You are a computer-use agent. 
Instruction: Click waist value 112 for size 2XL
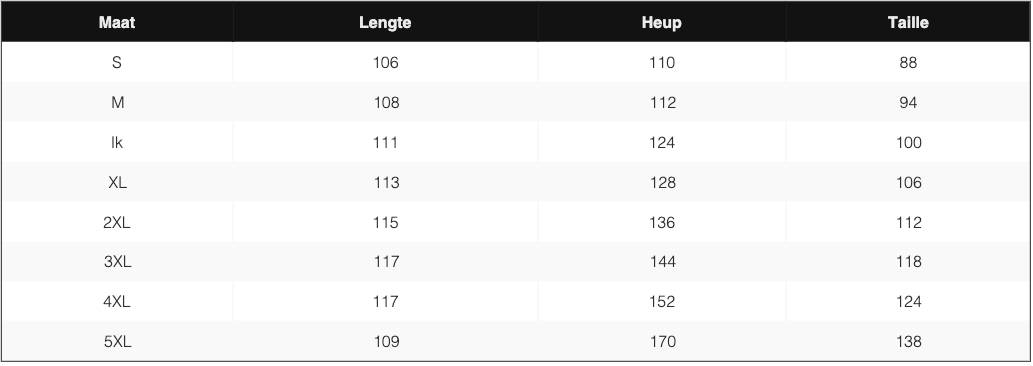pyautogui.click(x=908, y=222)
